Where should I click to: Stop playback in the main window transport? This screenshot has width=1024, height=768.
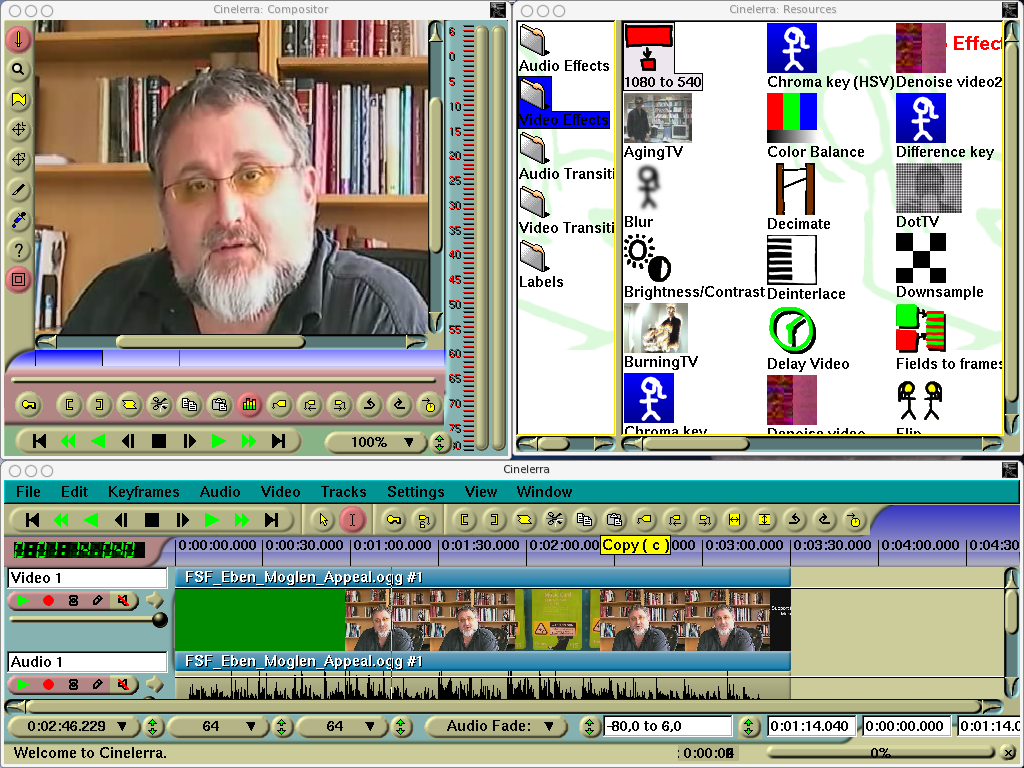(x=152, y=520)
